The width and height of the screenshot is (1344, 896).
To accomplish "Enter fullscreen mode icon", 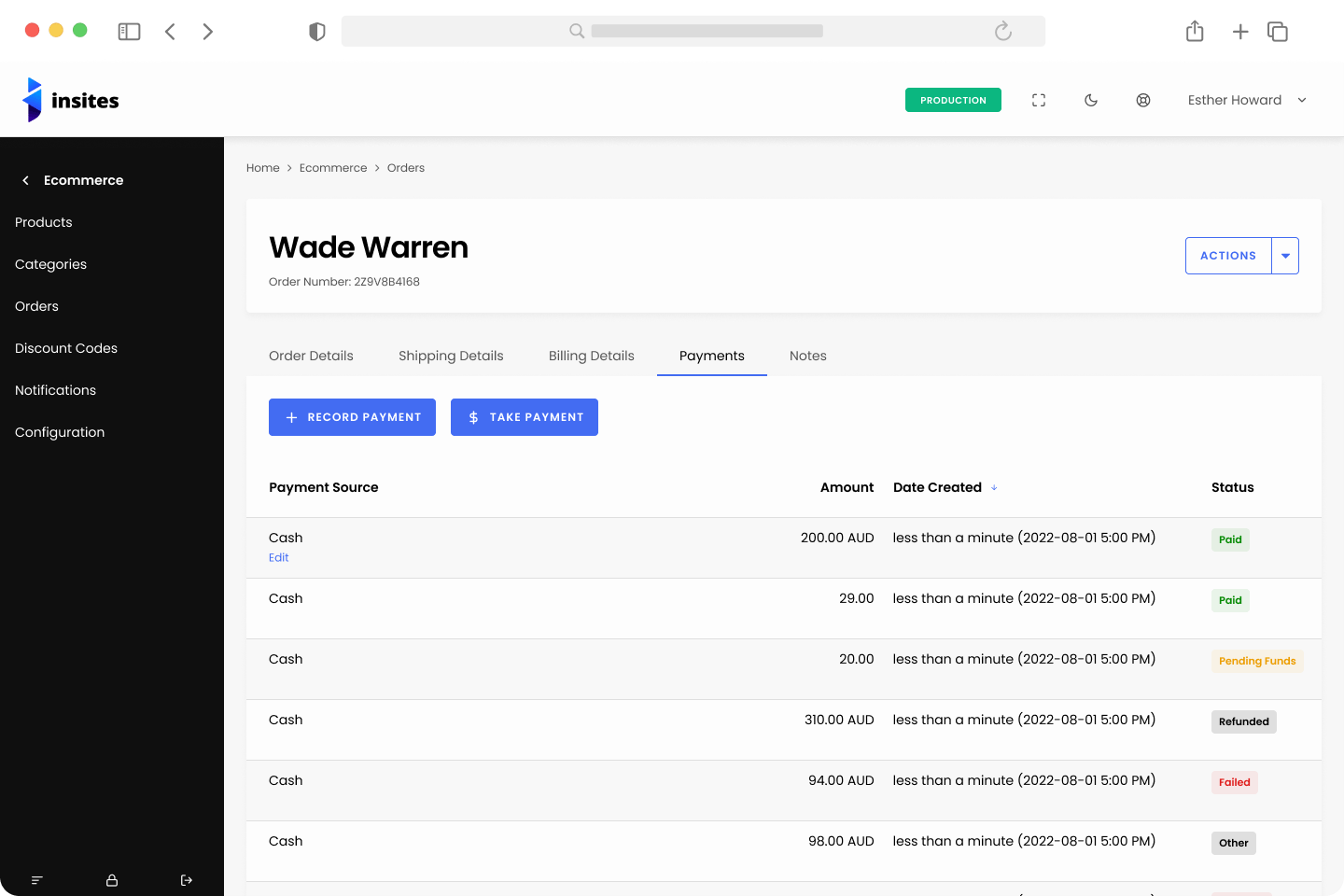I will click(x=1039, y=100).
